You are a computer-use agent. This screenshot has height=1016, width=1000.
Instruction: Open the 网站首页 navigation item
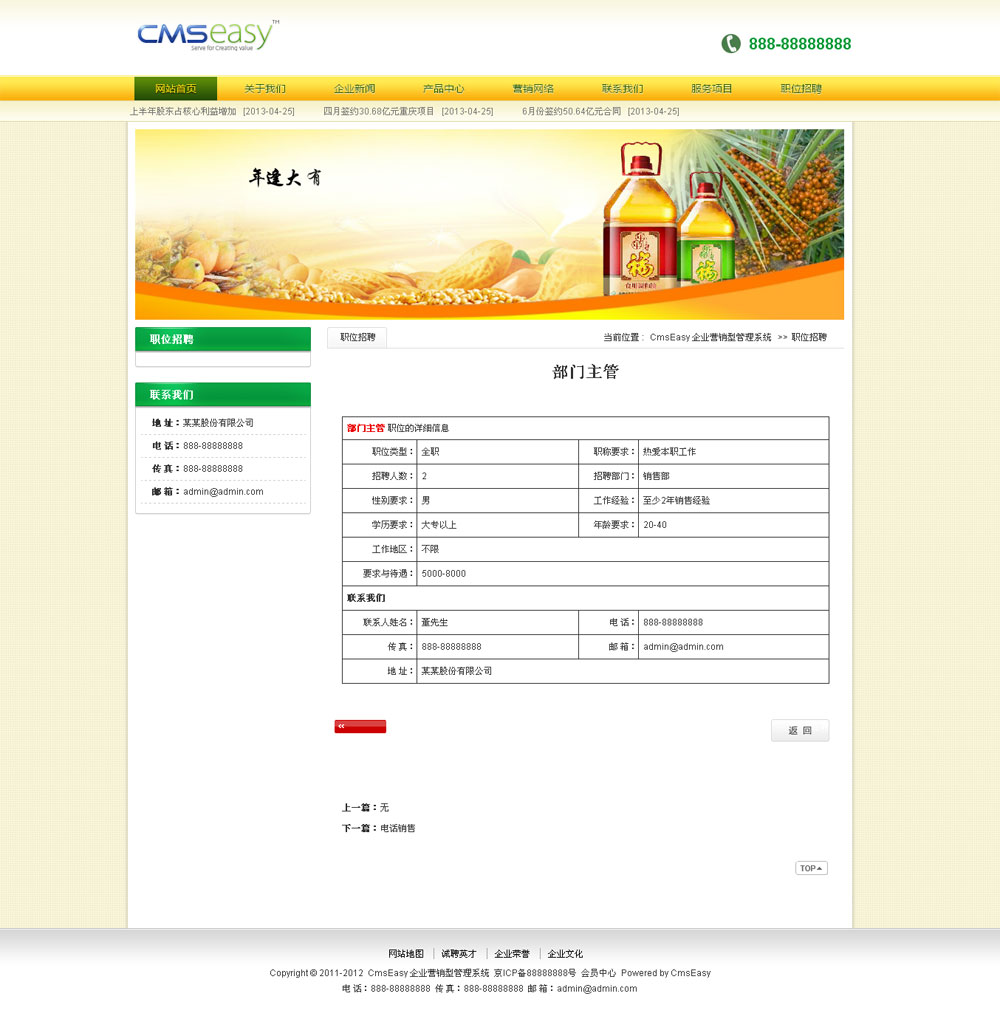(175, 89)
